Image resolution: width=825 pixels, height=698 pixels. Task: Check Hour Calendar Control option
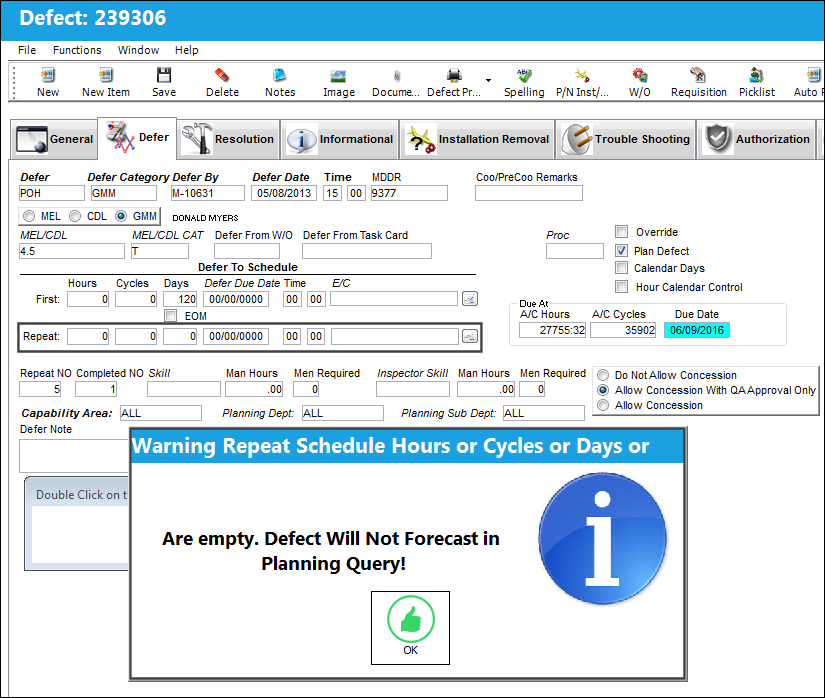tap(621, 287)
